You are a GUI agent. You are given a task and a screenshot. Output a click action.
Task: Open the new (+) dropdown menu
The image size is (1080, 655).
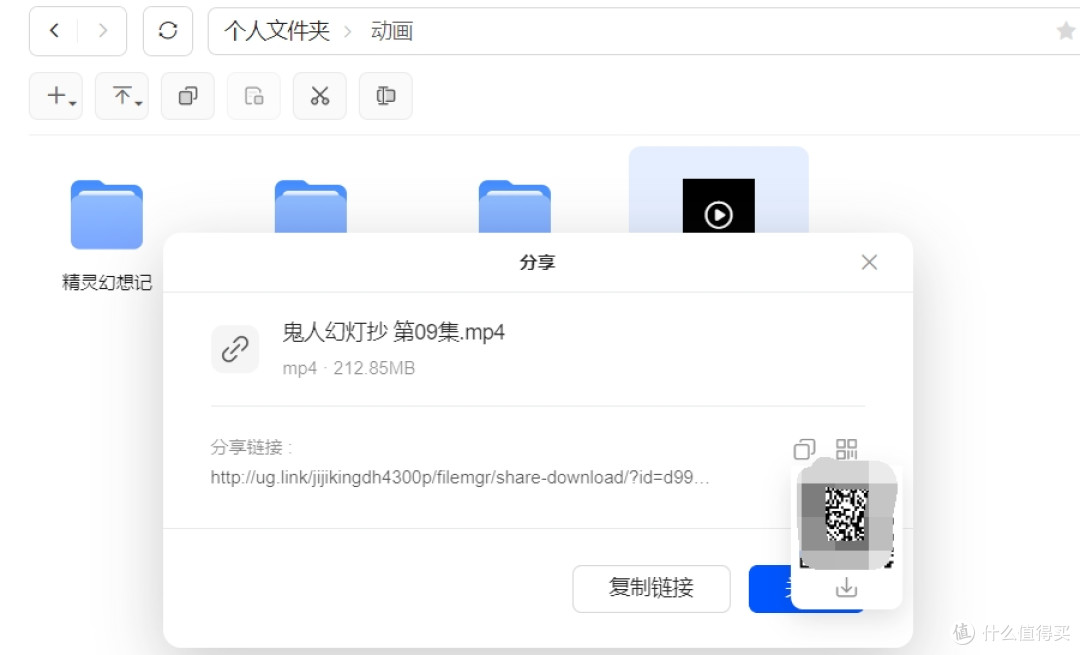click(56, 96)
